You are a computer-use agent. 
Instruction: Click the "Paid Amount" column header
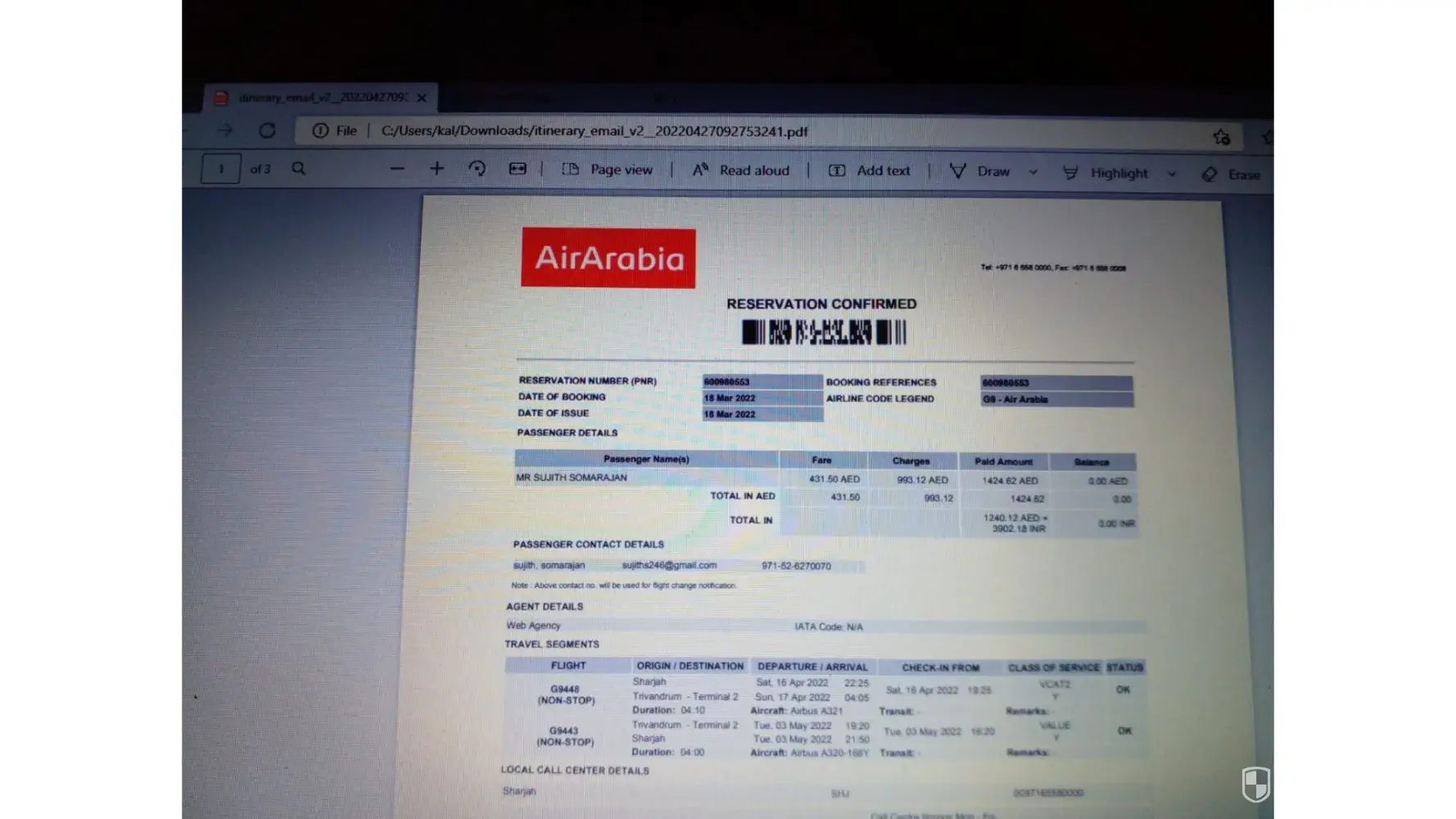click(1004, 462)
